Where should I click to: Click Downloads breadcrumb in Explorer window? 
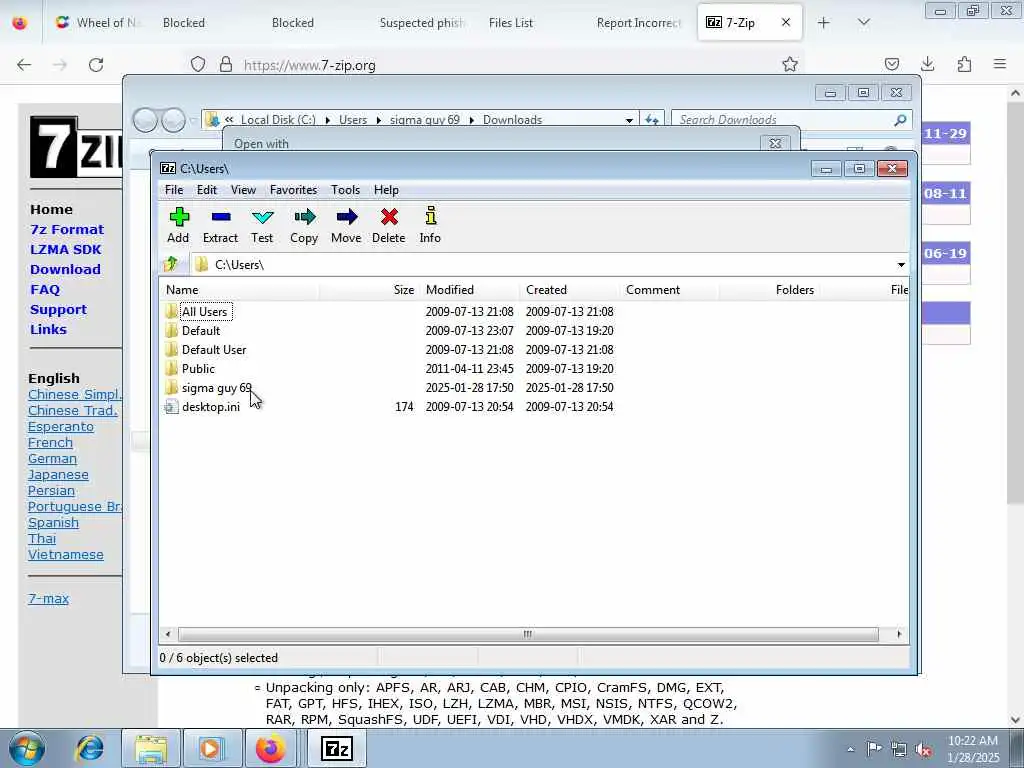513,120
